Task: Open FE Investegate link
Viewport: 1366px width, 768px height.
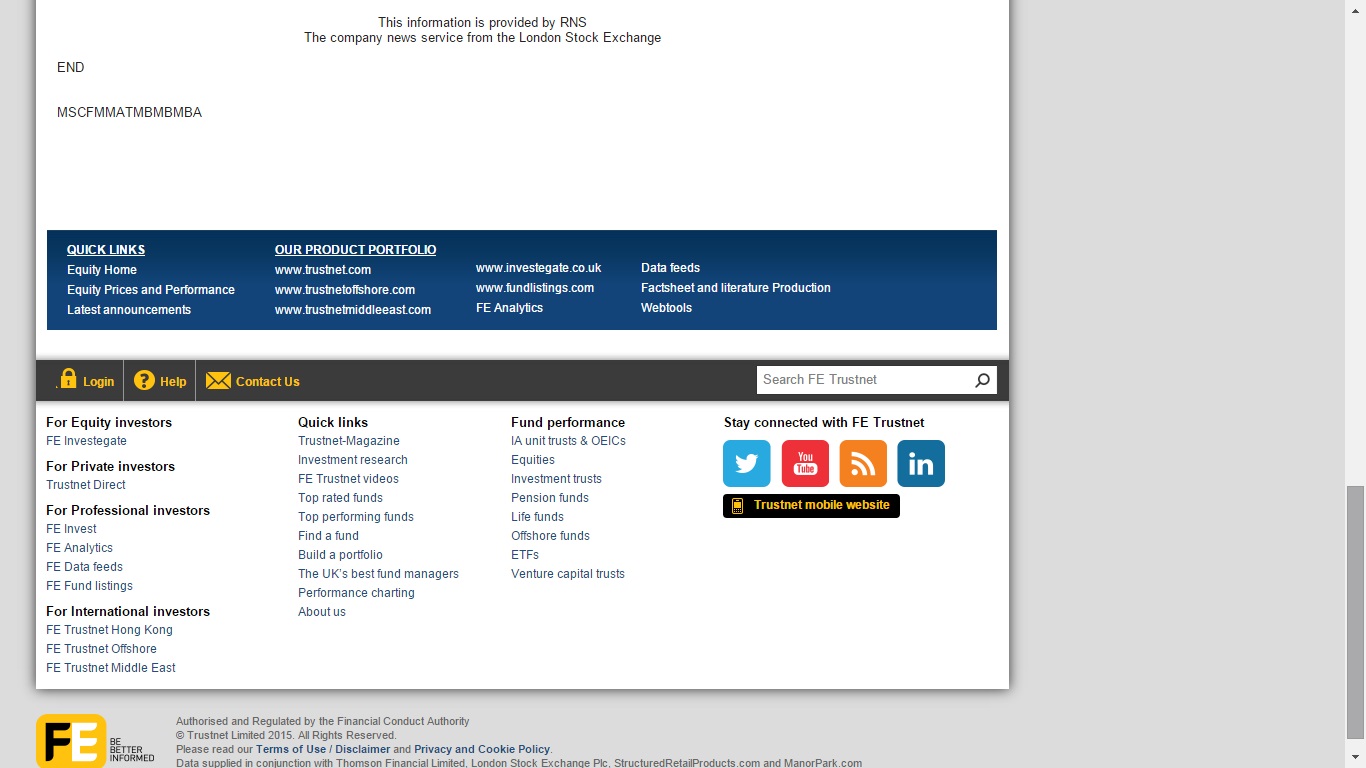Action: (x=87, y=441)
